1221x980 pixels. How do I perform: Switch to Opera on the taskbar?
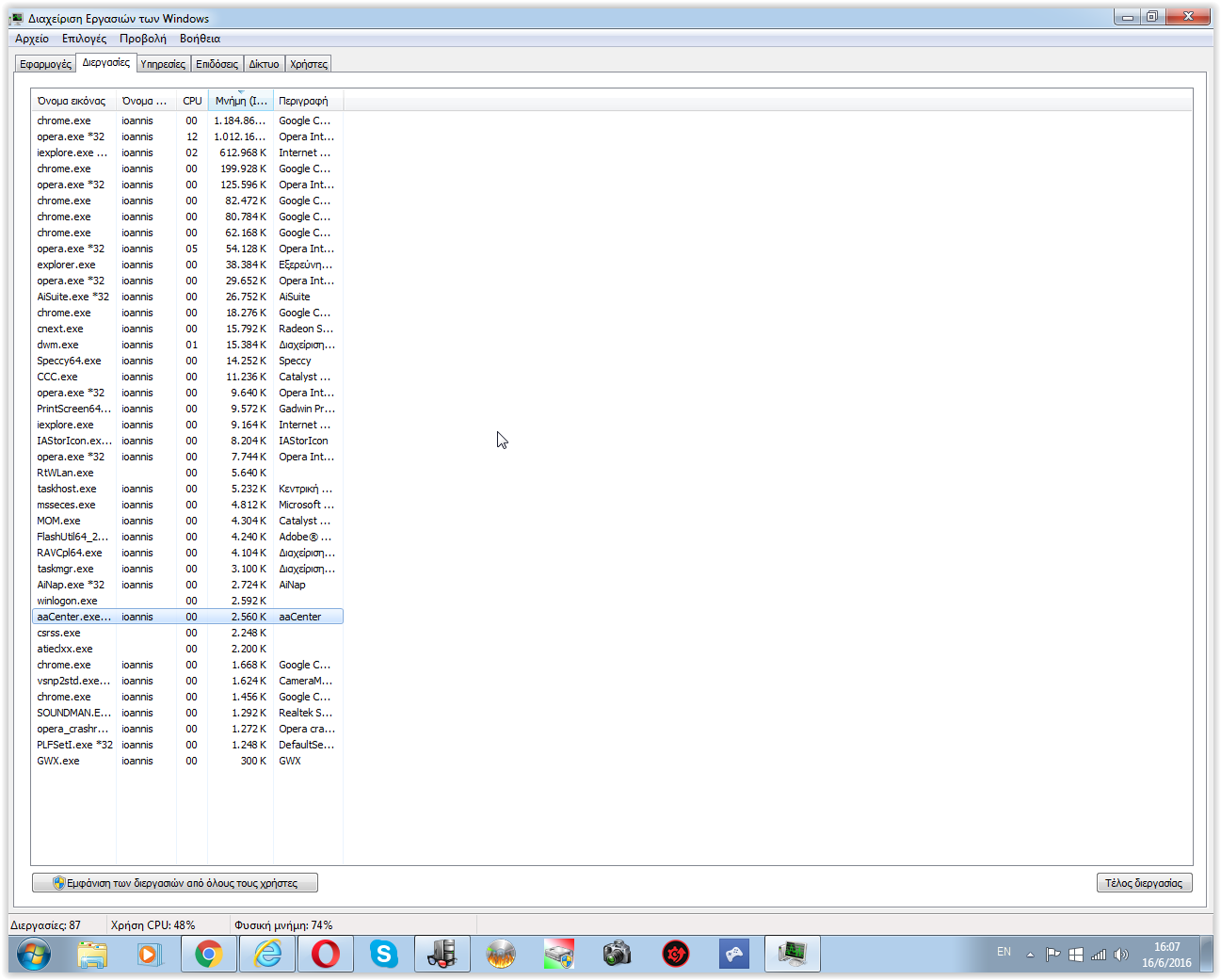tap(326, 955)
